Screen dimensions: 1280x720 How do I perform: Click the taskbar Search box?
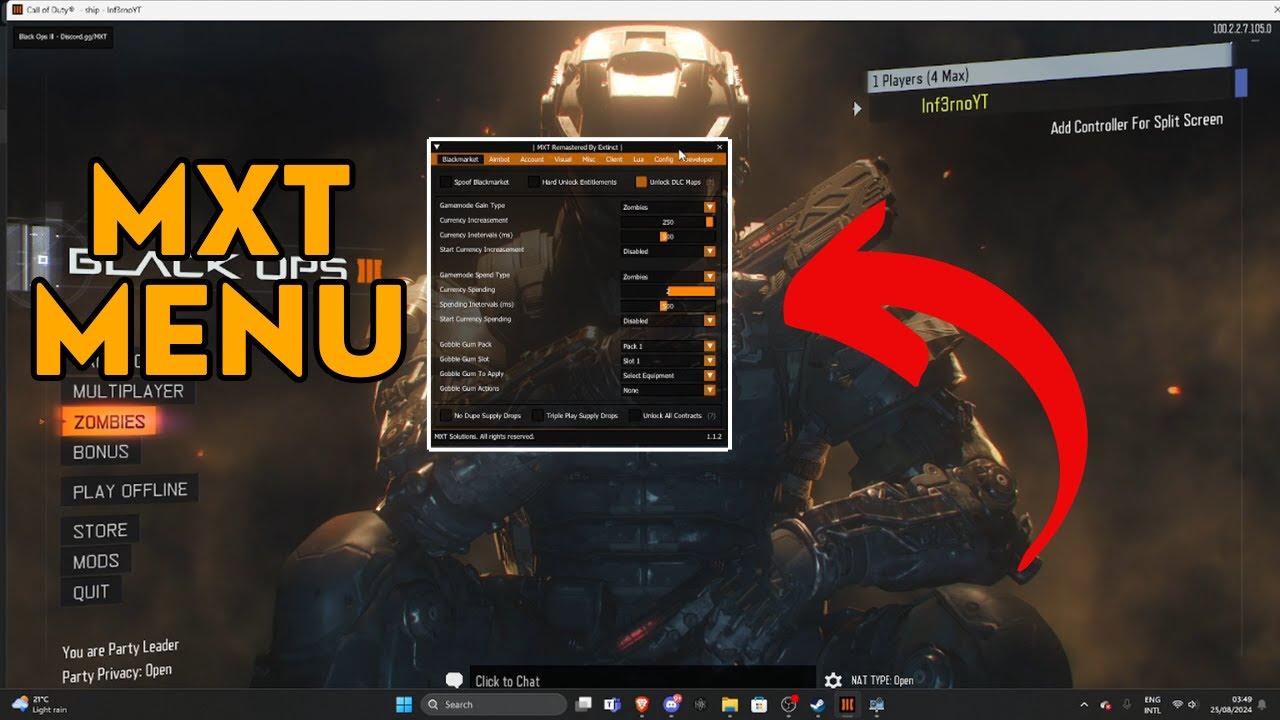tap(494, 704)
